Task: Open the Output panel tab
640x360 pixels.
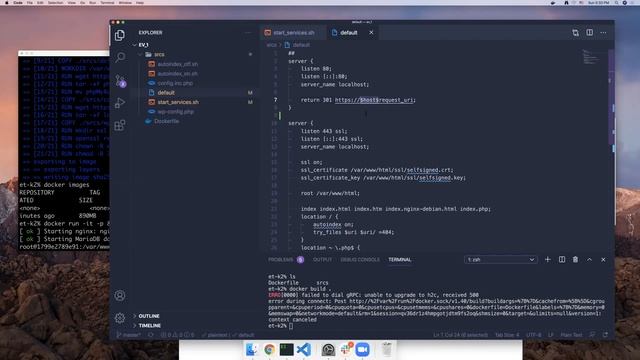Action: [322, 260]
